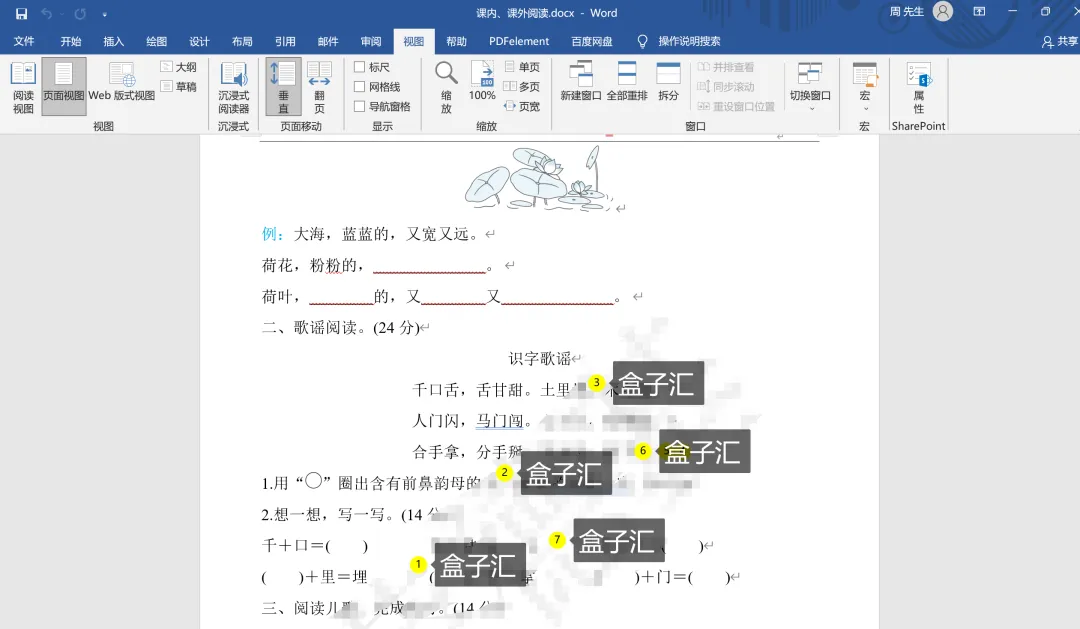Click the Share button (共享)
This screenshot has height=629, width=1080.
coord(1060,42)
